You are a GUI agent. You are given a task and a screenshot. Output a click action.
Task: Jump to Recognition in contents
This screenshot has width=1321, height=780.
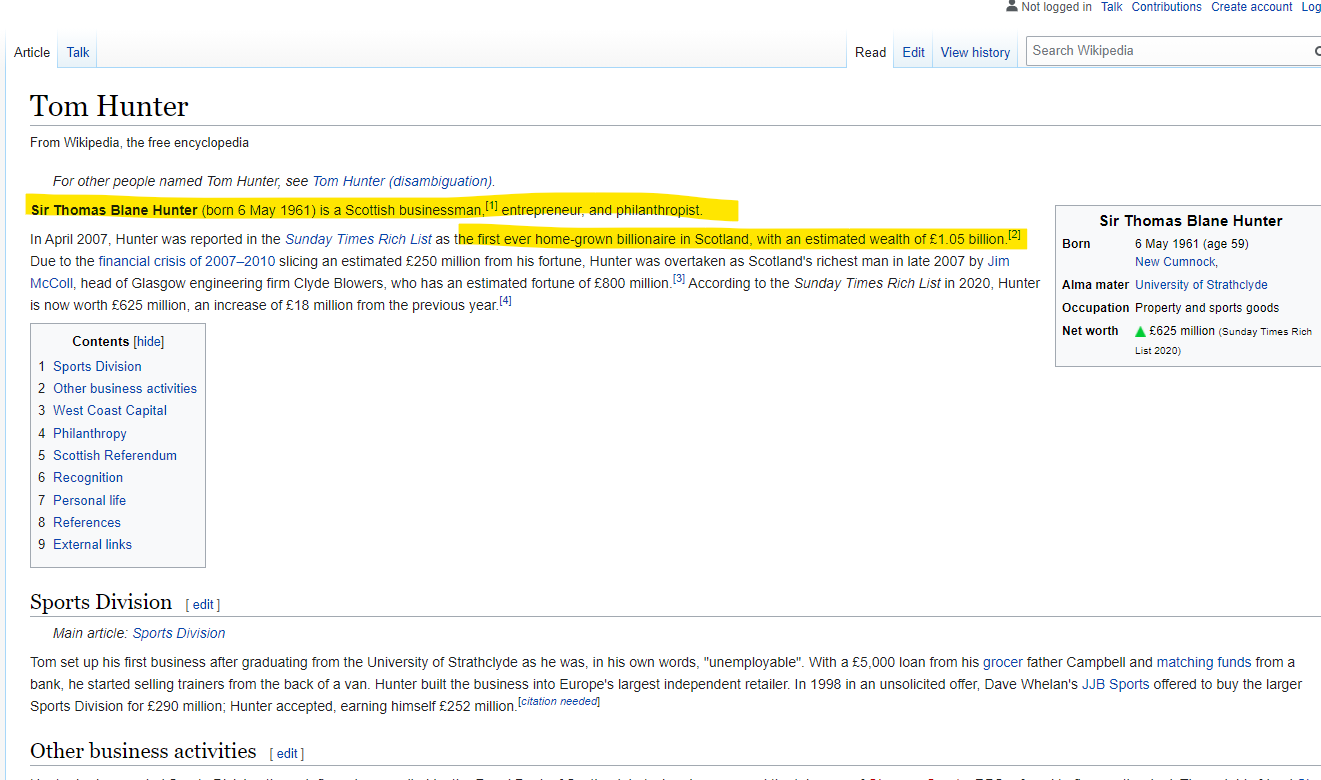pos(88,477)
